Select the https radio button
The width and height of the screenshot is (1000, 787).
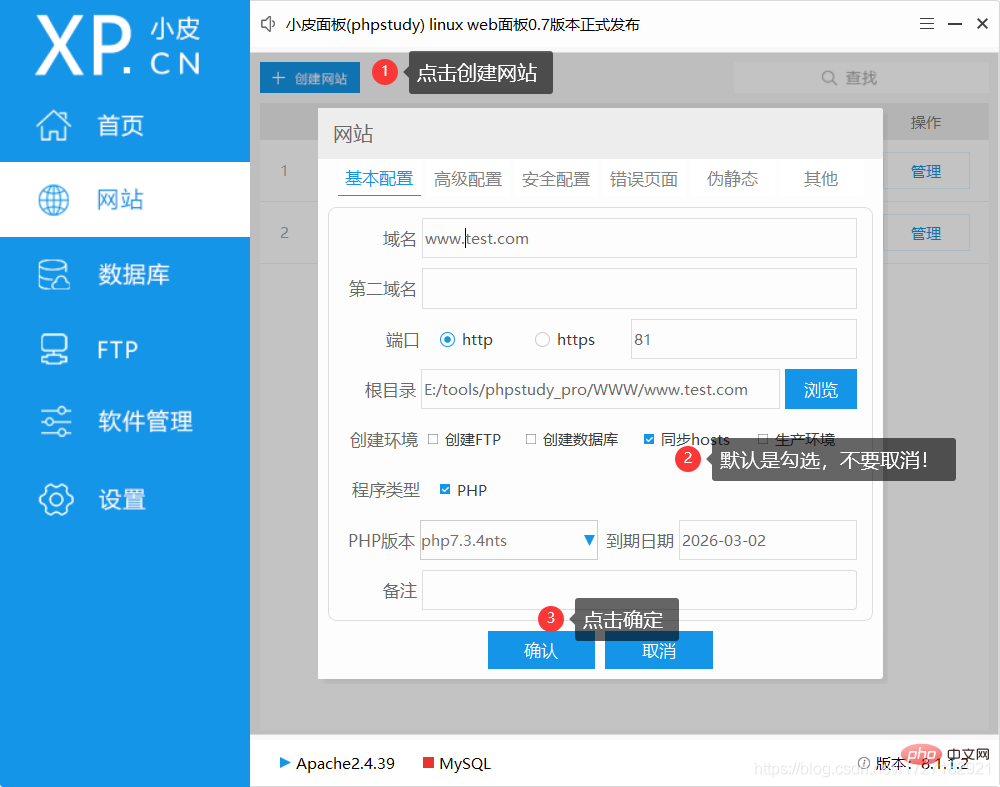click(x=542, y=339)
